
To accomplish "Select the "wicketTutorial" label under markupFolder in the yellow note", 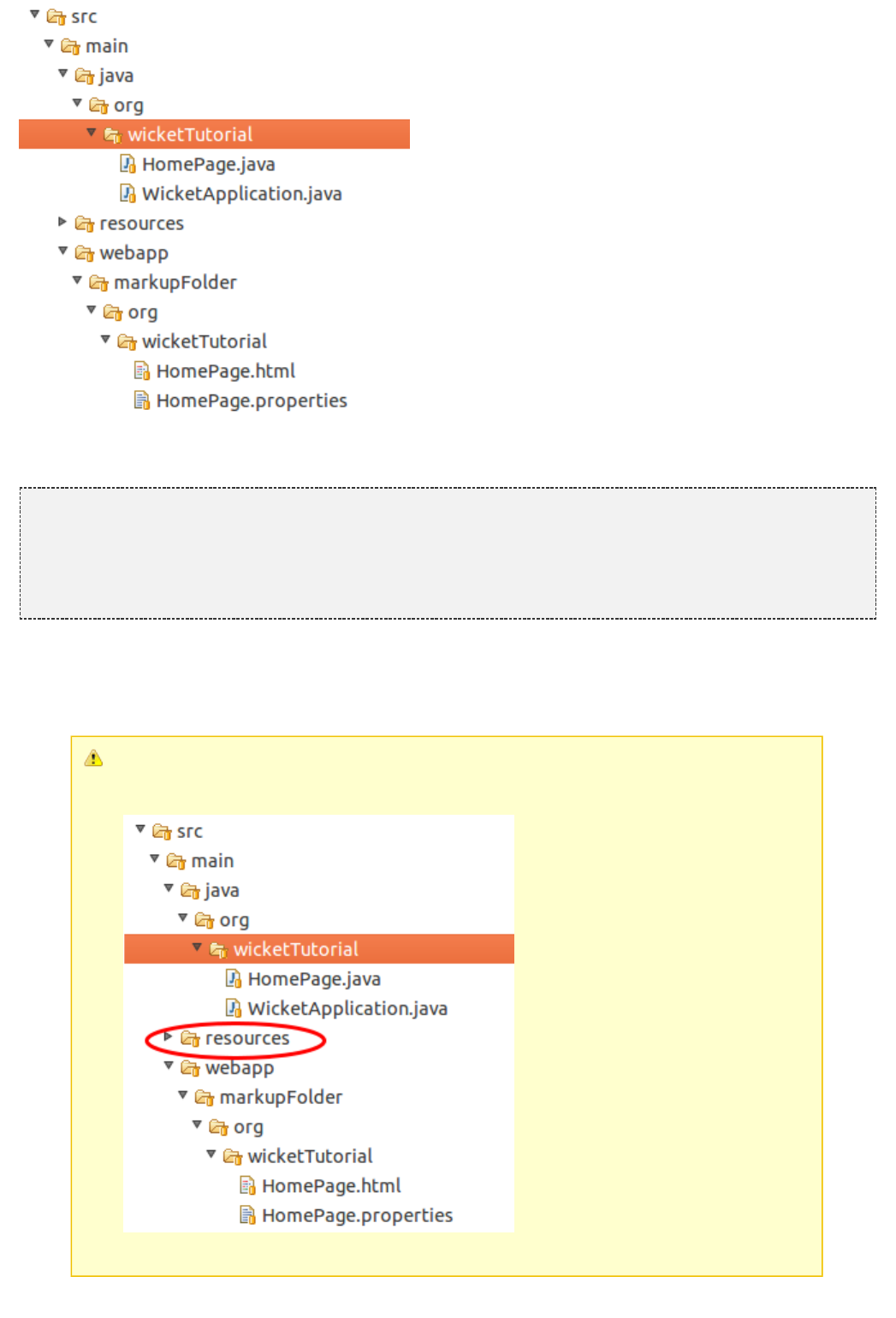I will 311,1156.
